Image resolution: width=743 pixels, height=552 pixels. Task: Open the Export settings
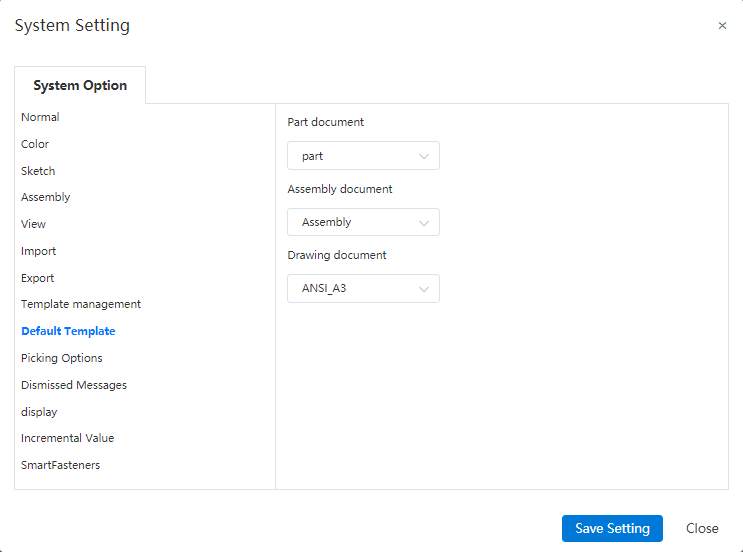pyautogui.click(x=37, y=278)
